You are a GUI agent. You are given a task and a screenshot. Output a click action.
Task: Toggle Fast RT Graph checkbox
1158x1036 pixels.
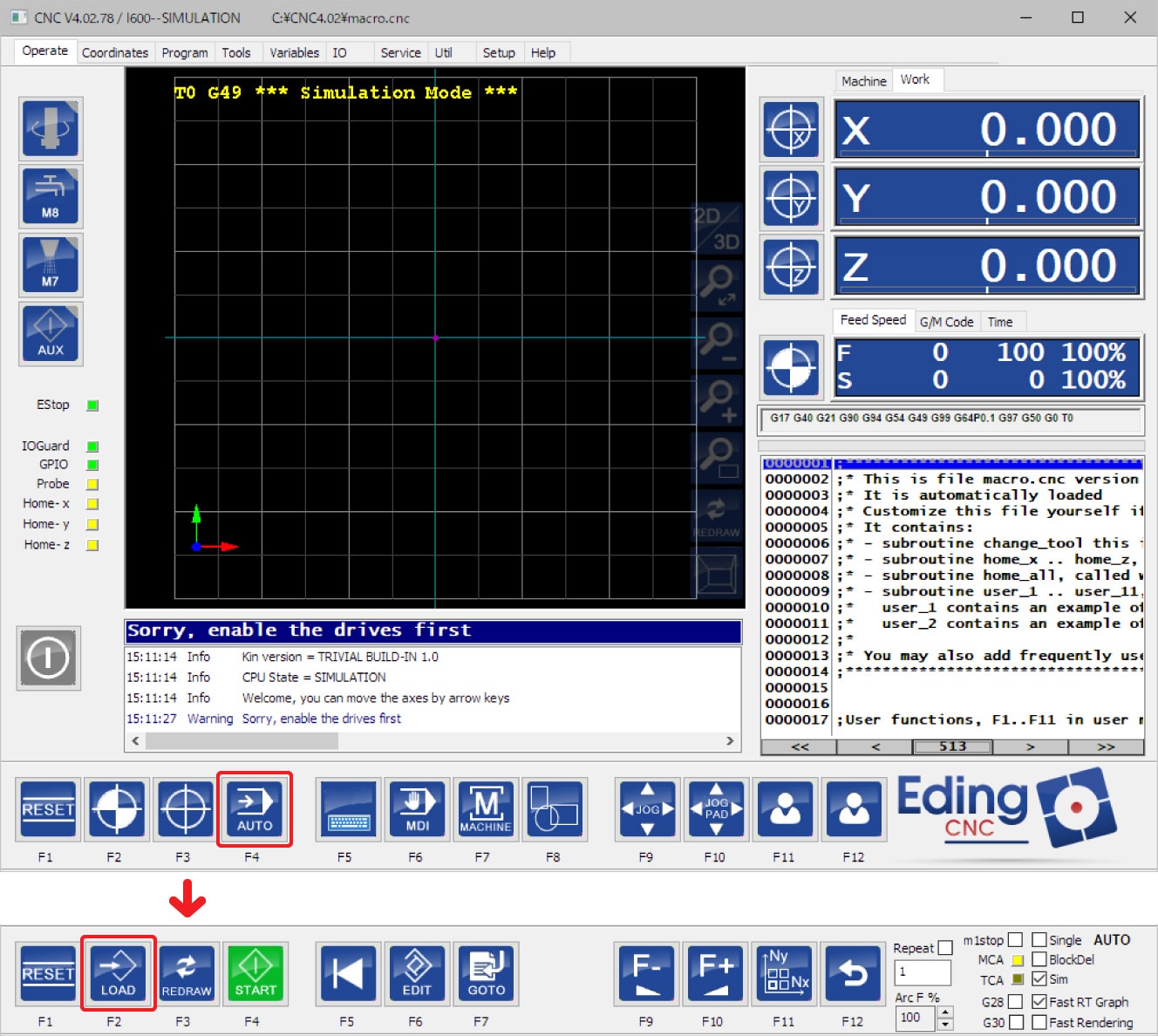pyautogui.click(x=1039, y=1002)
